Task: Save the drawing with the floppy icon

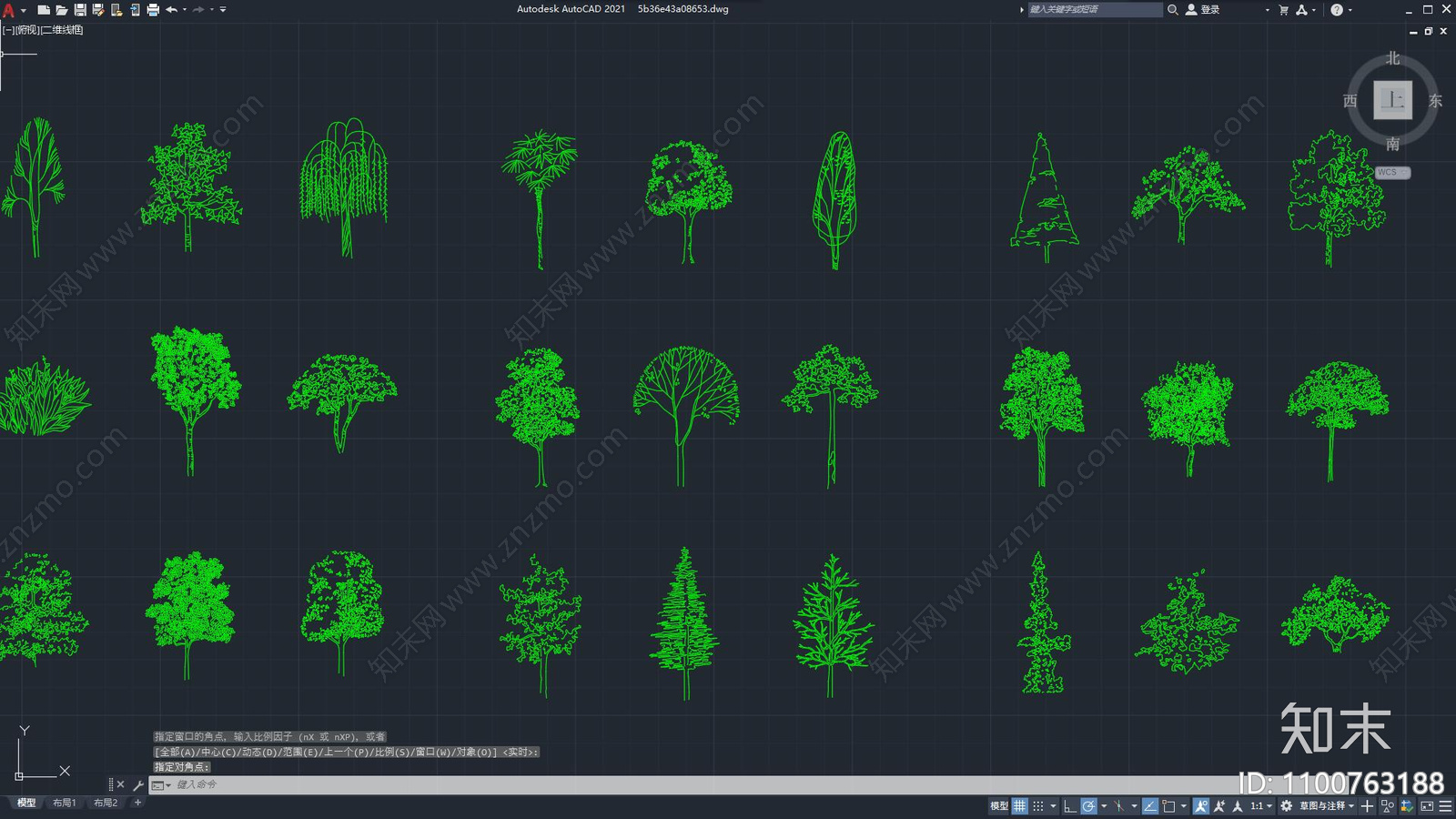Action: point(80,10)
